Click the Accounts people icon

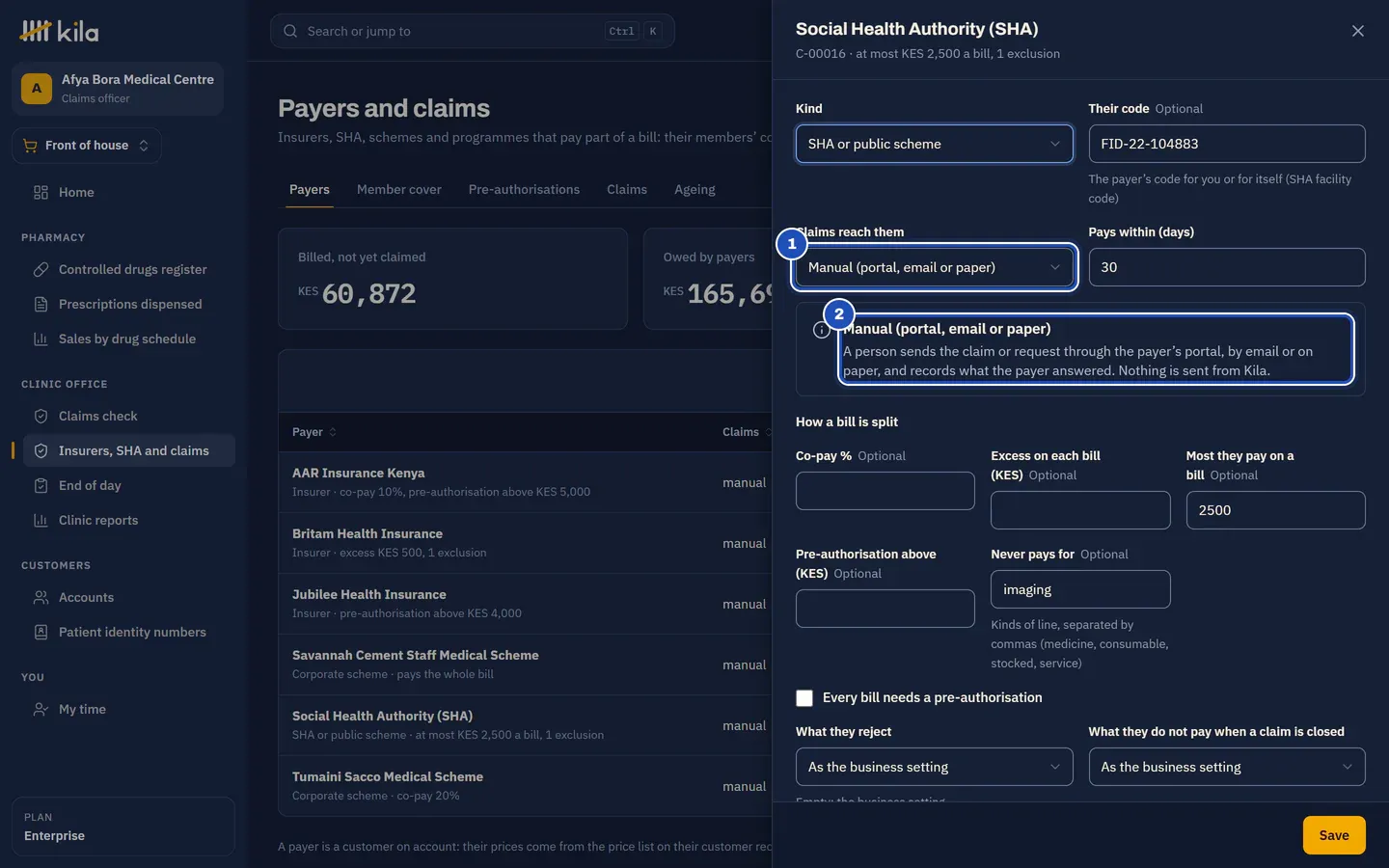41,597
